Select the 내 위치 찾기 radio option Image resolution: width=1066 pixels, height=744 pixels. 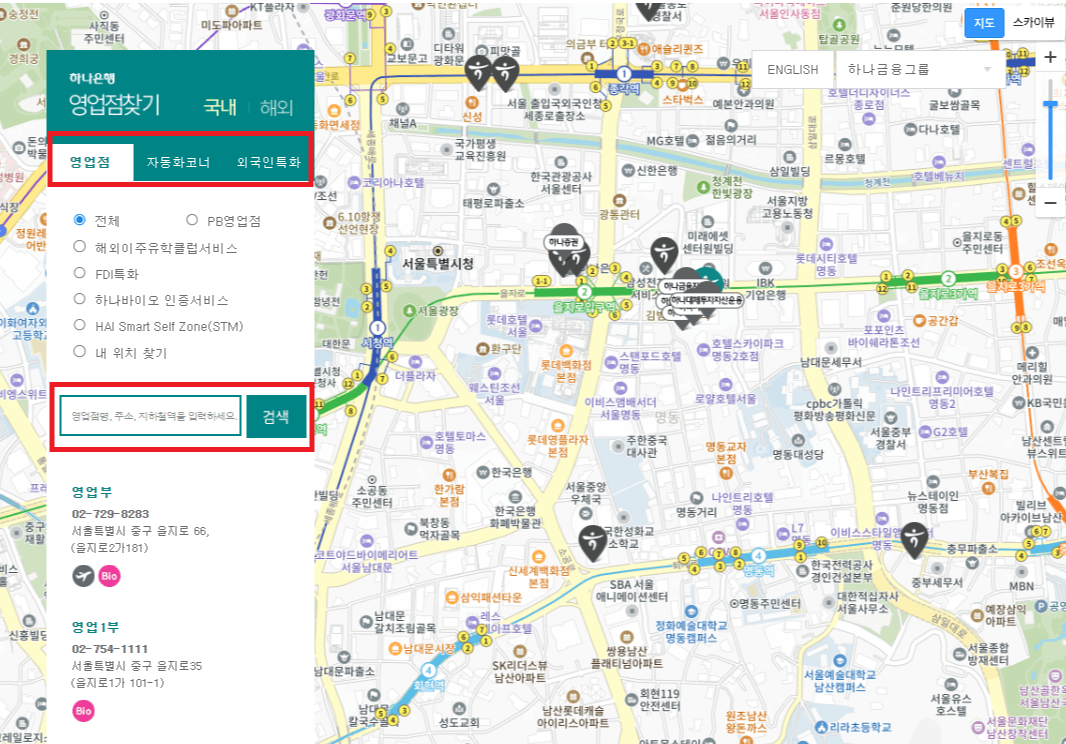click(80, 351)
